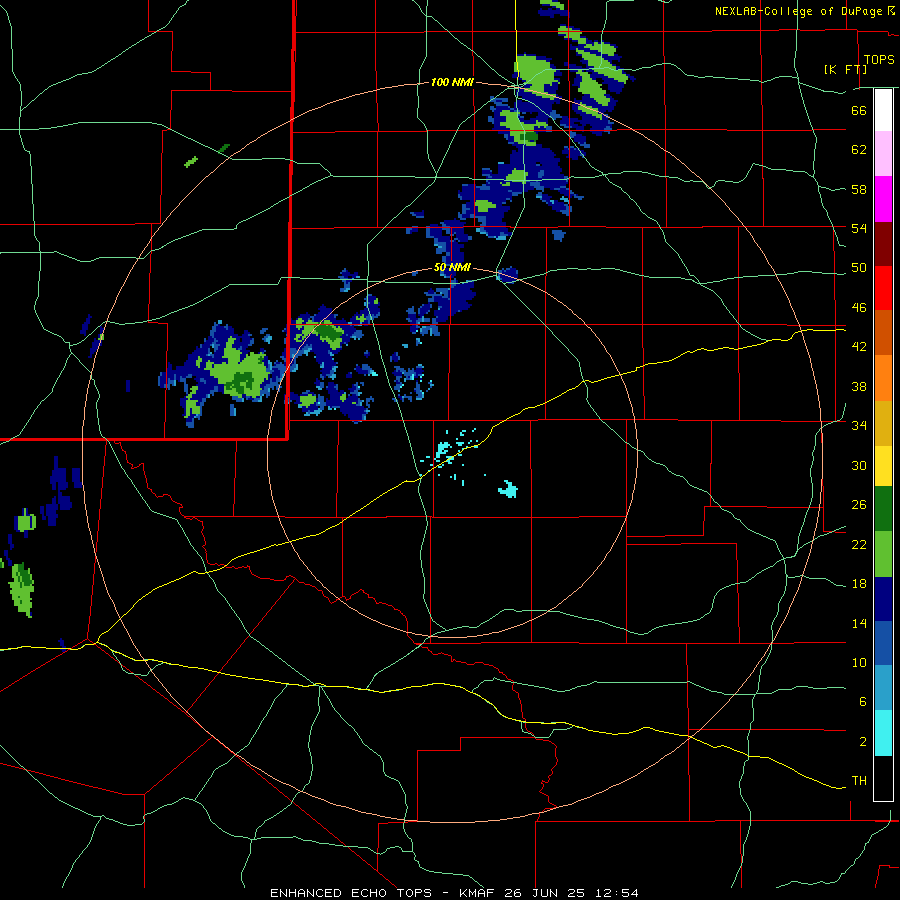900x900 pixels.
Task: Click the TH threshold label on legend
Action: [859, 781]
